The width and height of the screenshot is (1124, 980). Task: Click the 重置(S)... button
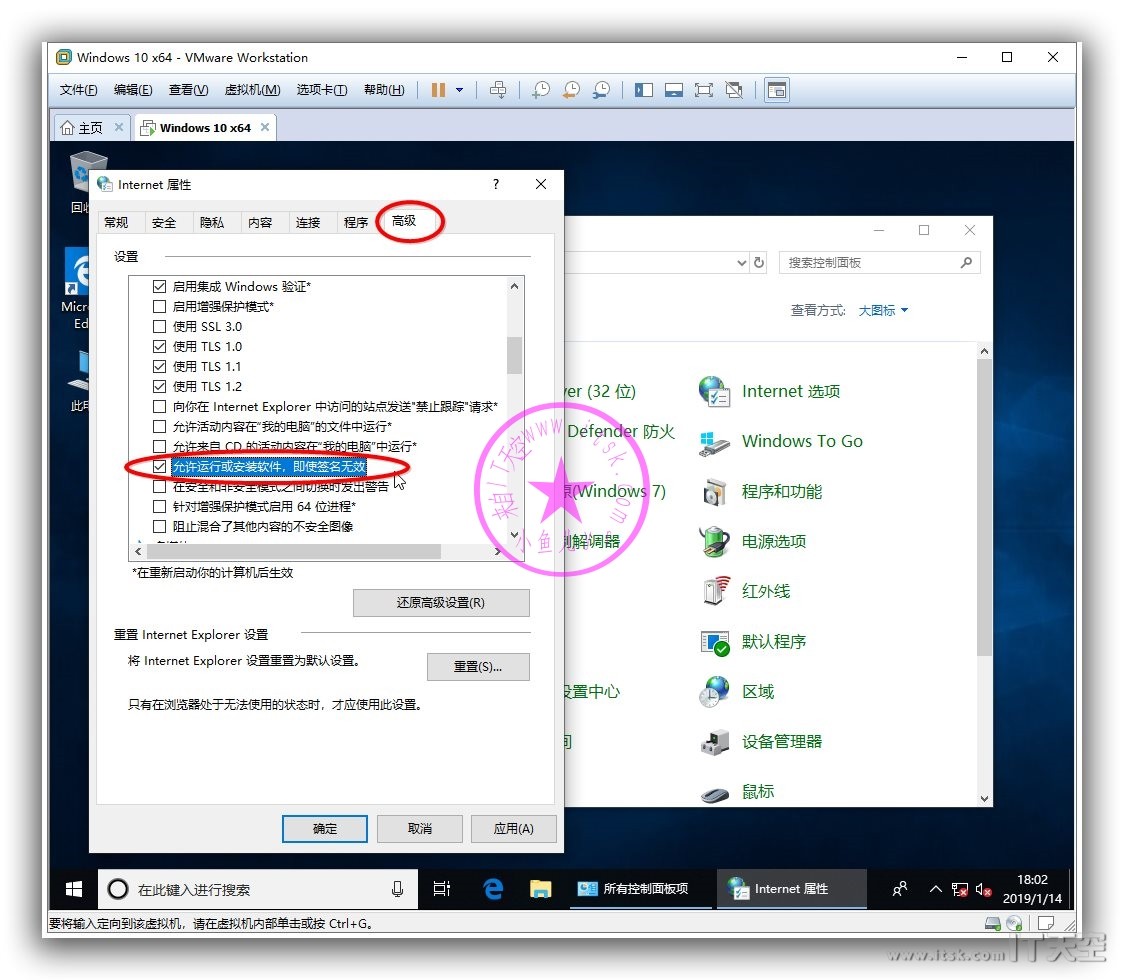pyautogui.click(x=478, y=667)
